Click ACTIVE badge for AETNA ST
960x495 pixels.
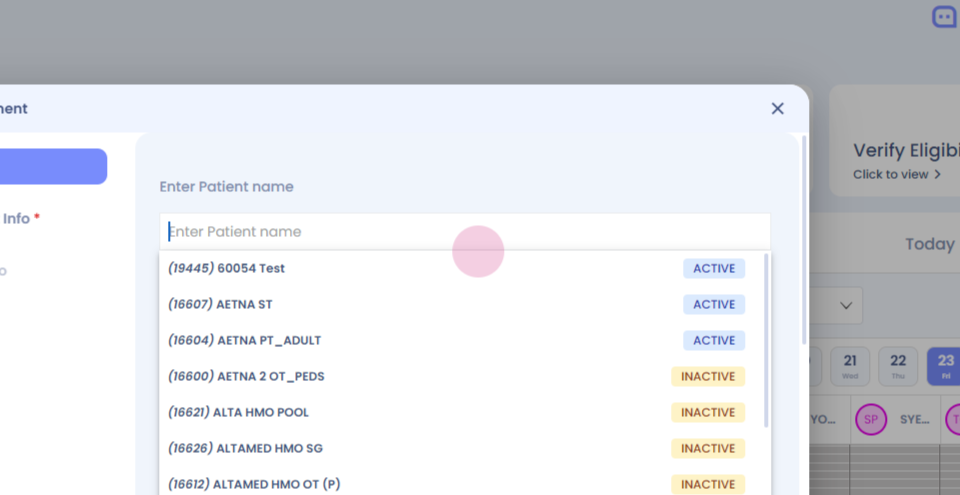point(714,304)
